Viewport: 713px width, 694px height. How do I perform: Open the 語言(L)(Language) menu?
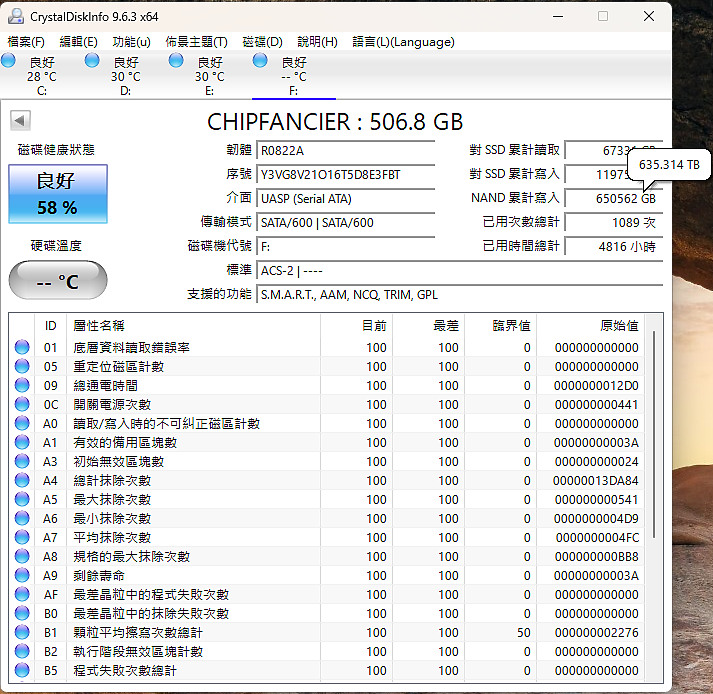point(403,42)
